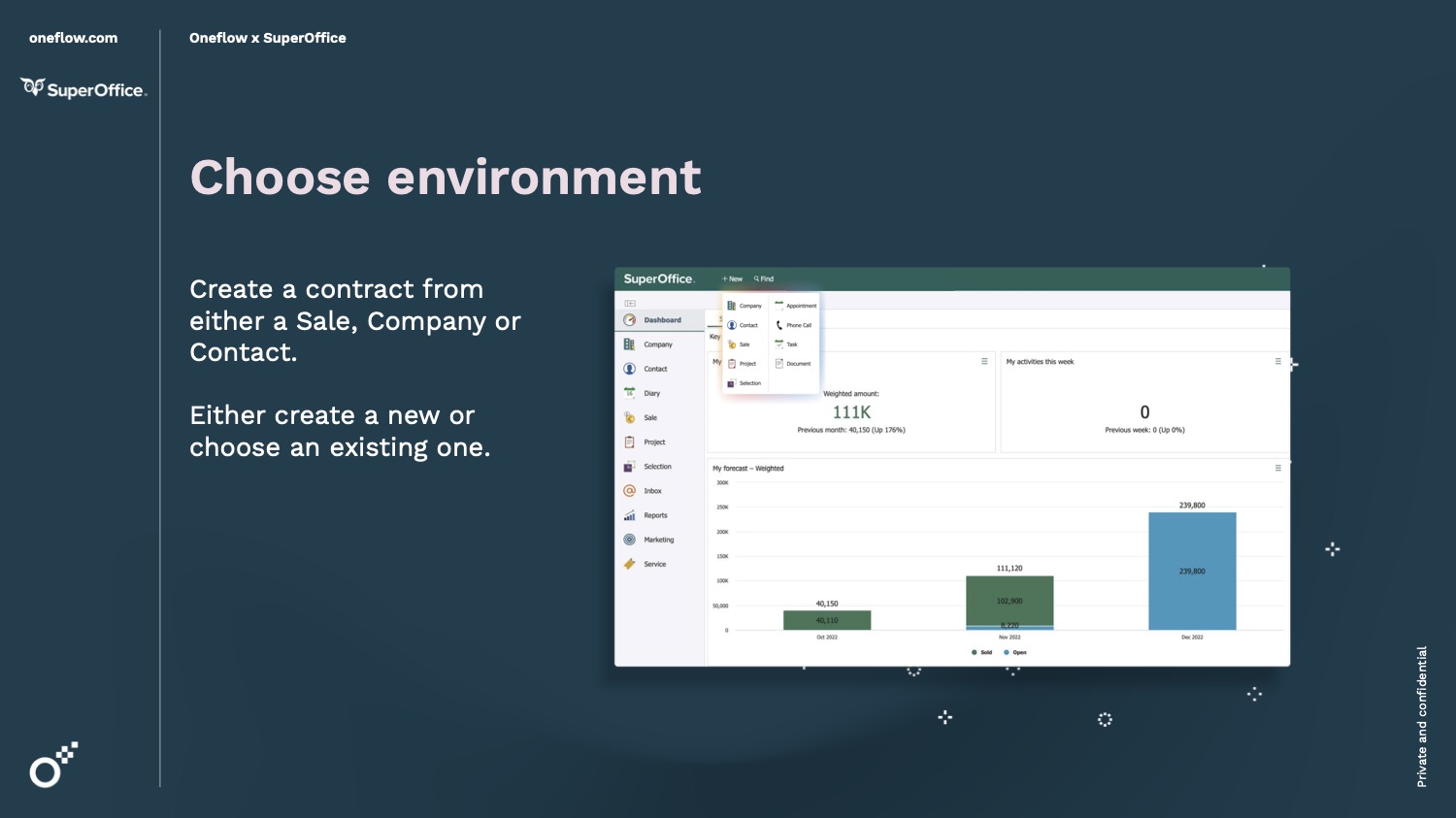This screenshot has height=818, width=1456.
Task: Click the Nov 2022 green Sold bar
Action: click(1009, 601)
